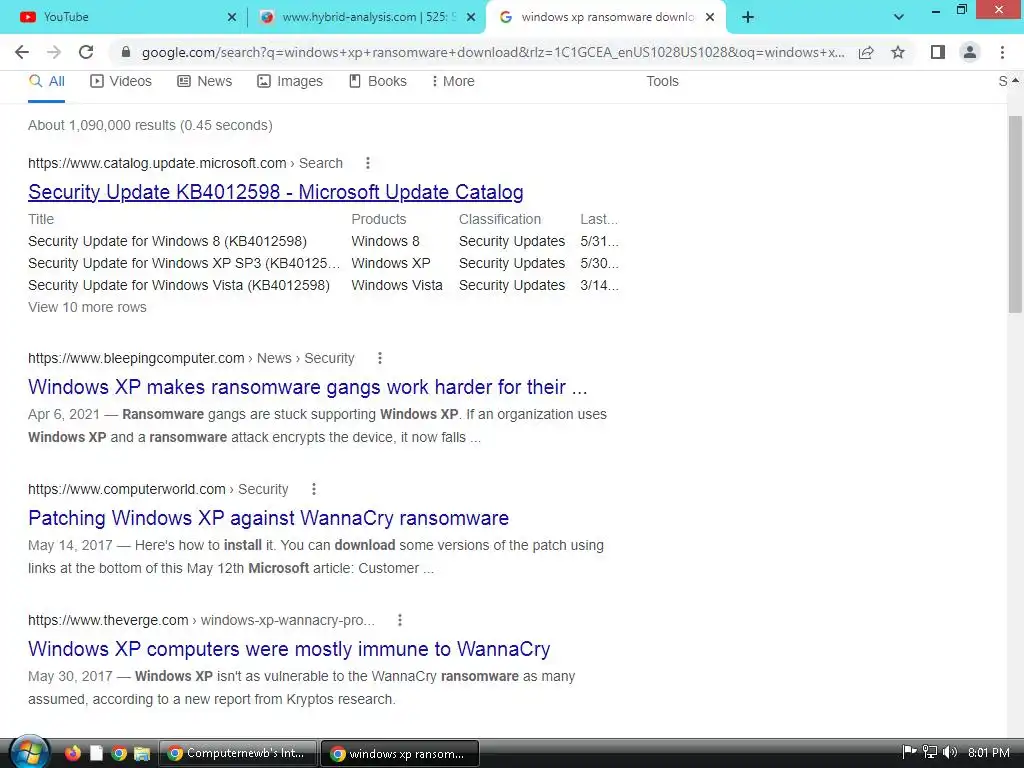Close the windows xp ransomware search tab

click(x=710, y=17)
